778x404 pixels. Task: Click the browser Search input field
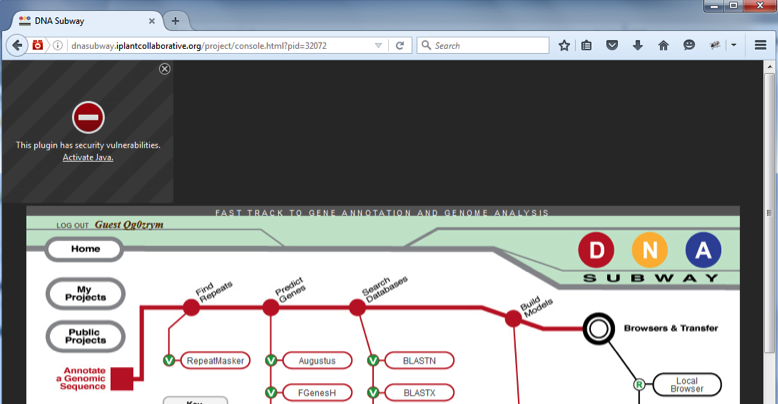click(483, 45)
